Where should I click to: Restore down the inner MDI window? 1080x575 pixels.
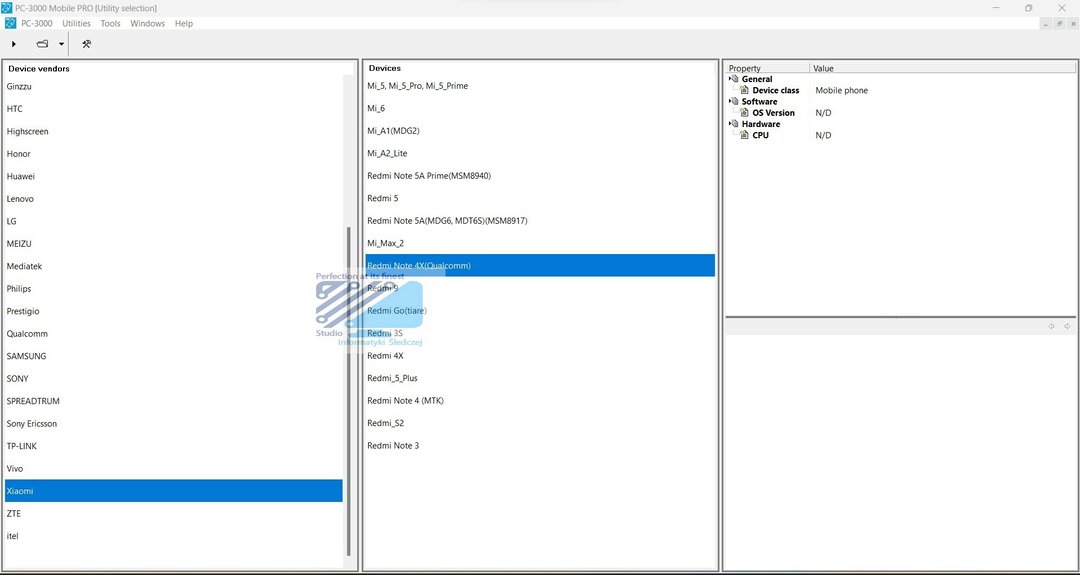[1059, 23]
